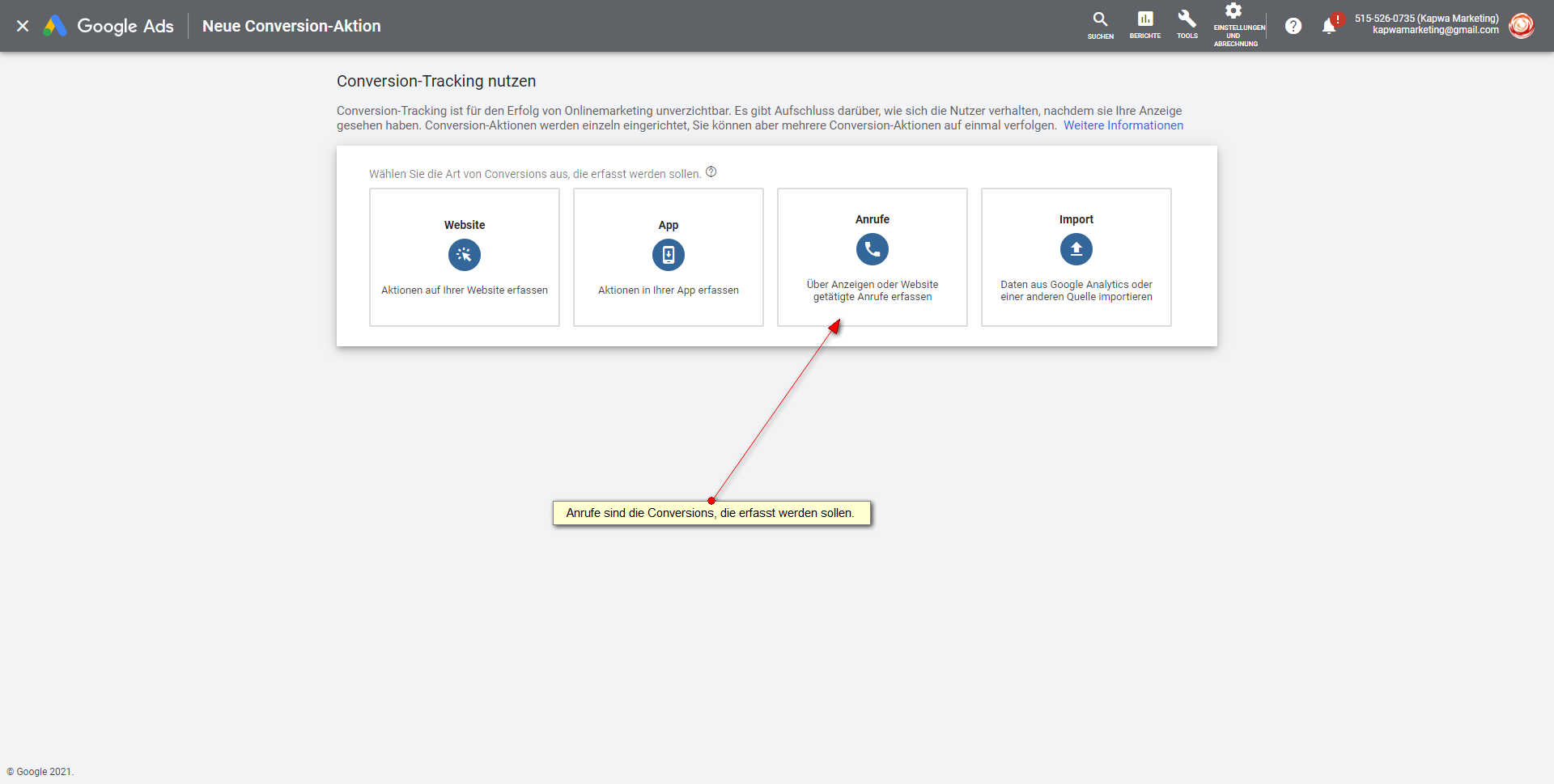Click the Website cursor-click icon
Screen dimensions: 1554x784
click(465, 255)
